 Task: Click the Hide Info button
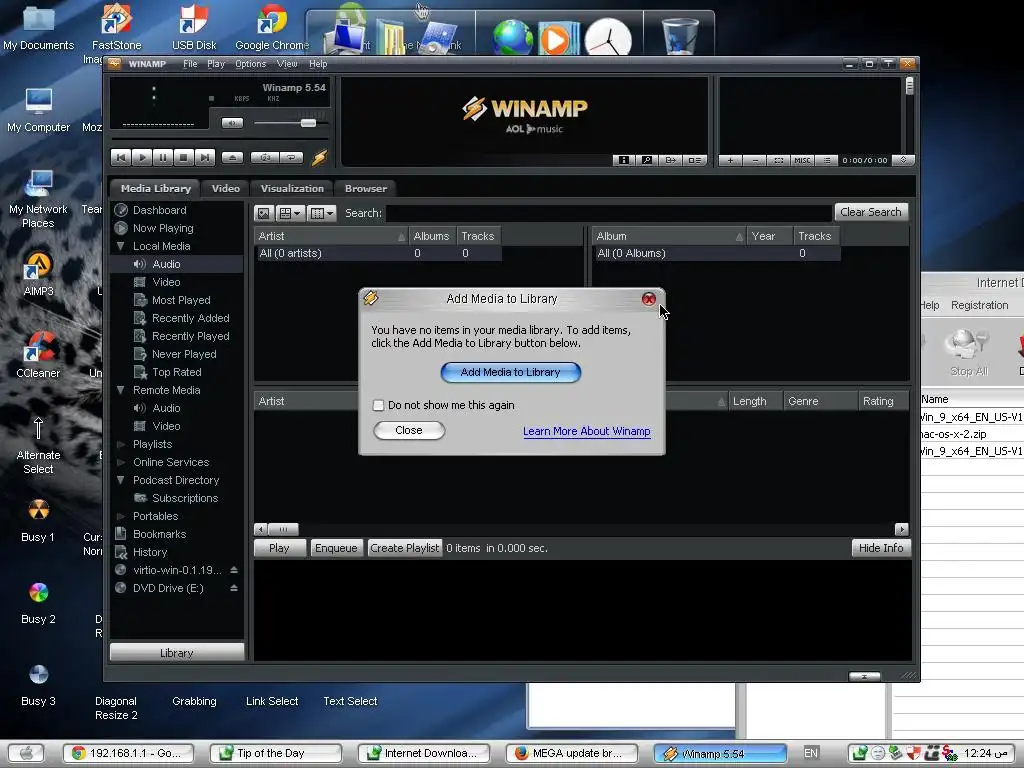(x=881, y=548)
